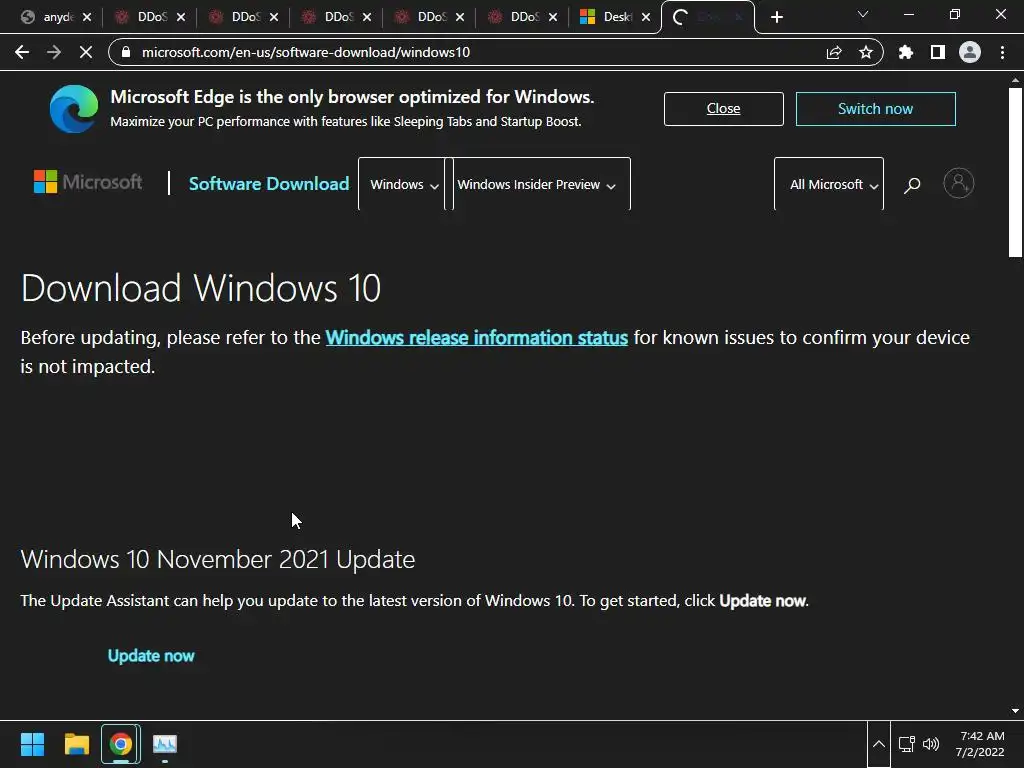Open the clock showing 7:42 AM
This screenshot has width=1024, height=768.
pyautogui.click(x=980, y=744)
